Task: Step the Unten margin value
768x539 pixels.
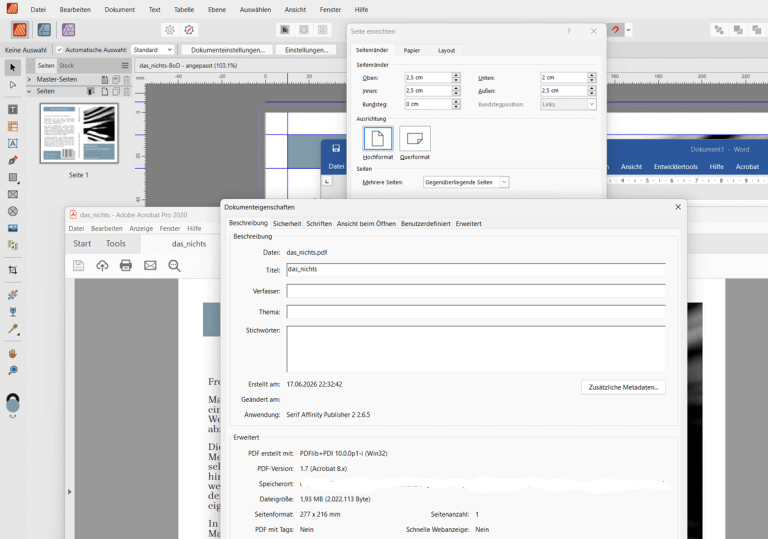Action: 592,77
